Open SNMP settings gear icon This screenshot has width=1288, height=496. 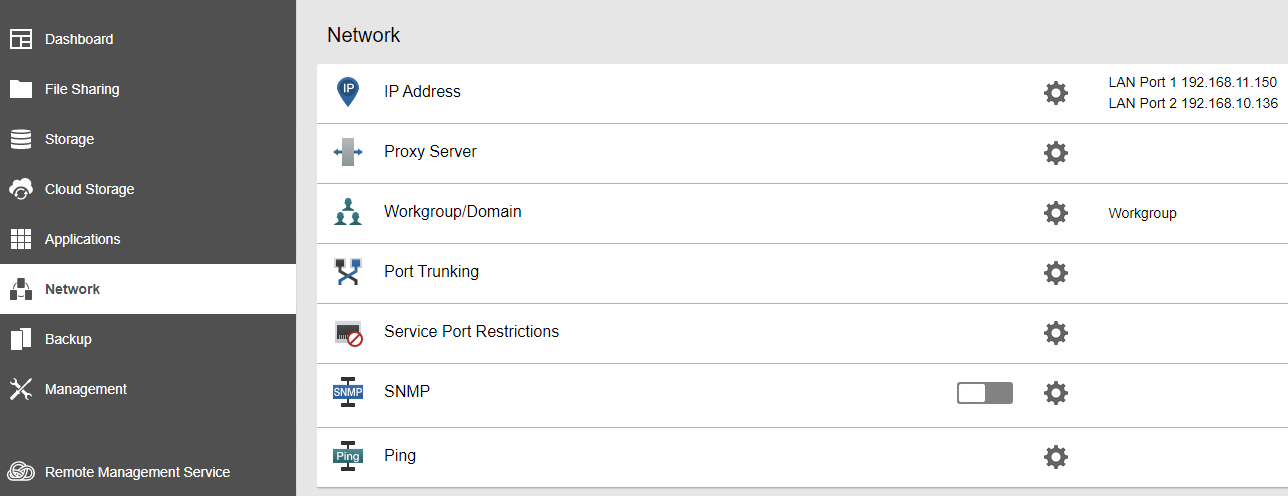[x=1055, y=393]
